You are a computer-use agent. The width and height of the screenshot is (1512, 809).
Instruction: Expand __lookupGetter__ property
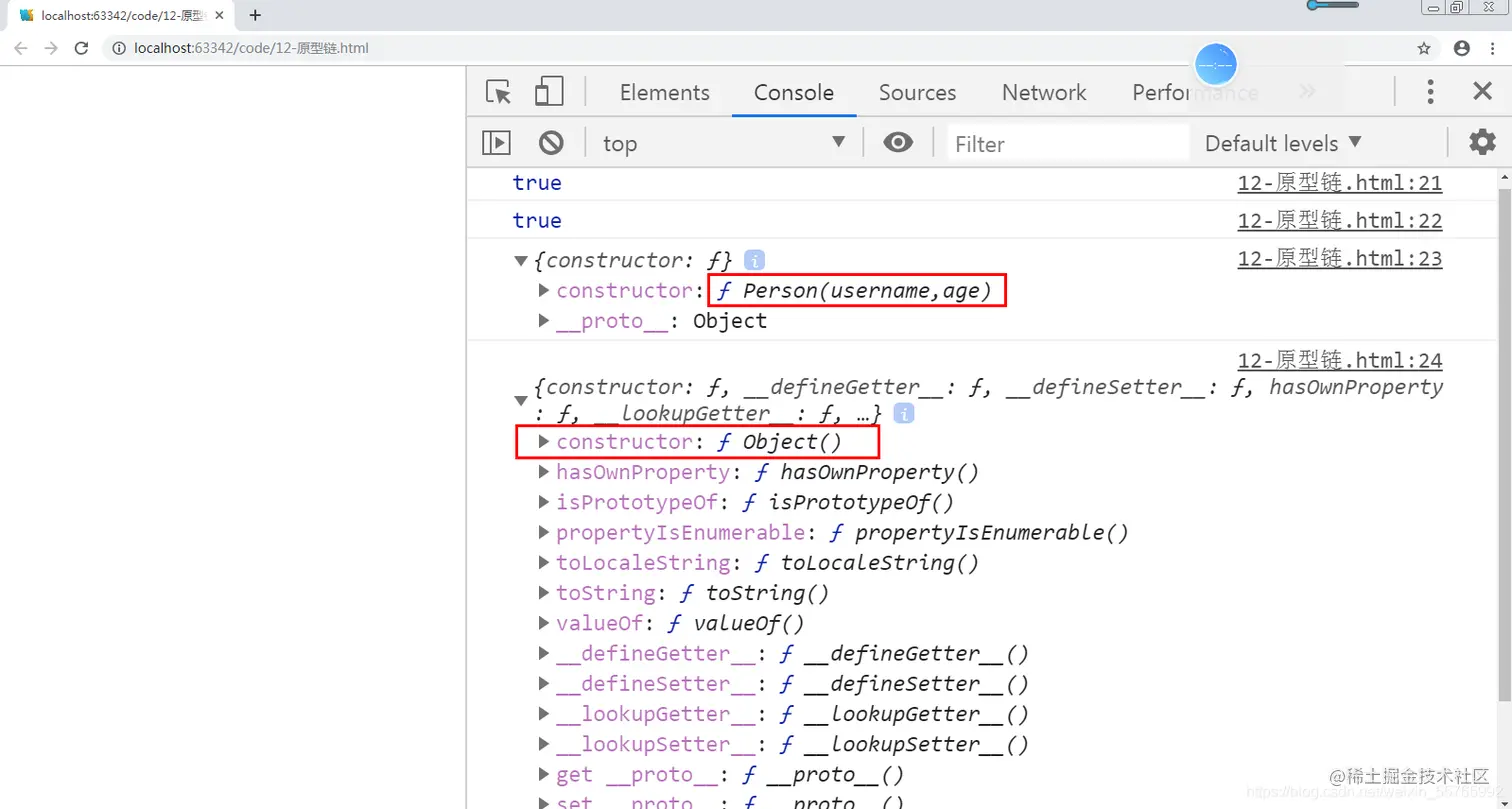(544, 714)
